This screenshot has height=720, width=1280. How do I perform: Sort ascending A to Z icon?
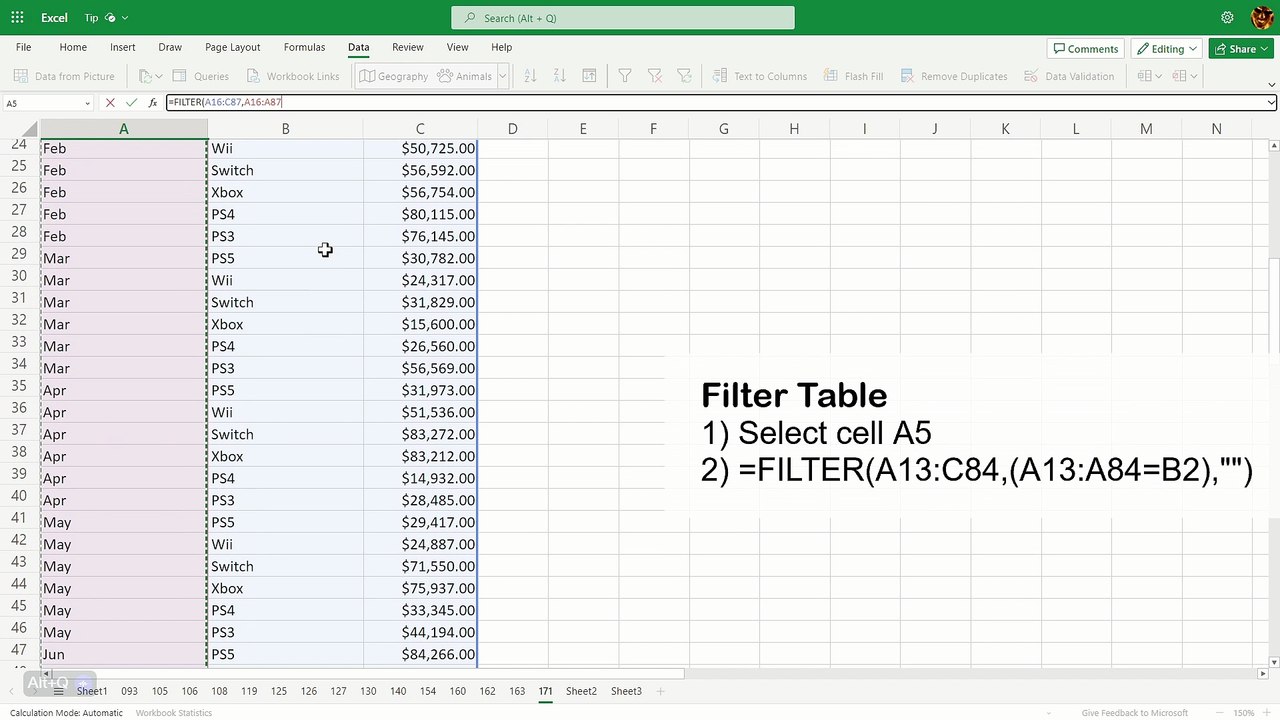[x=530, y=76]
